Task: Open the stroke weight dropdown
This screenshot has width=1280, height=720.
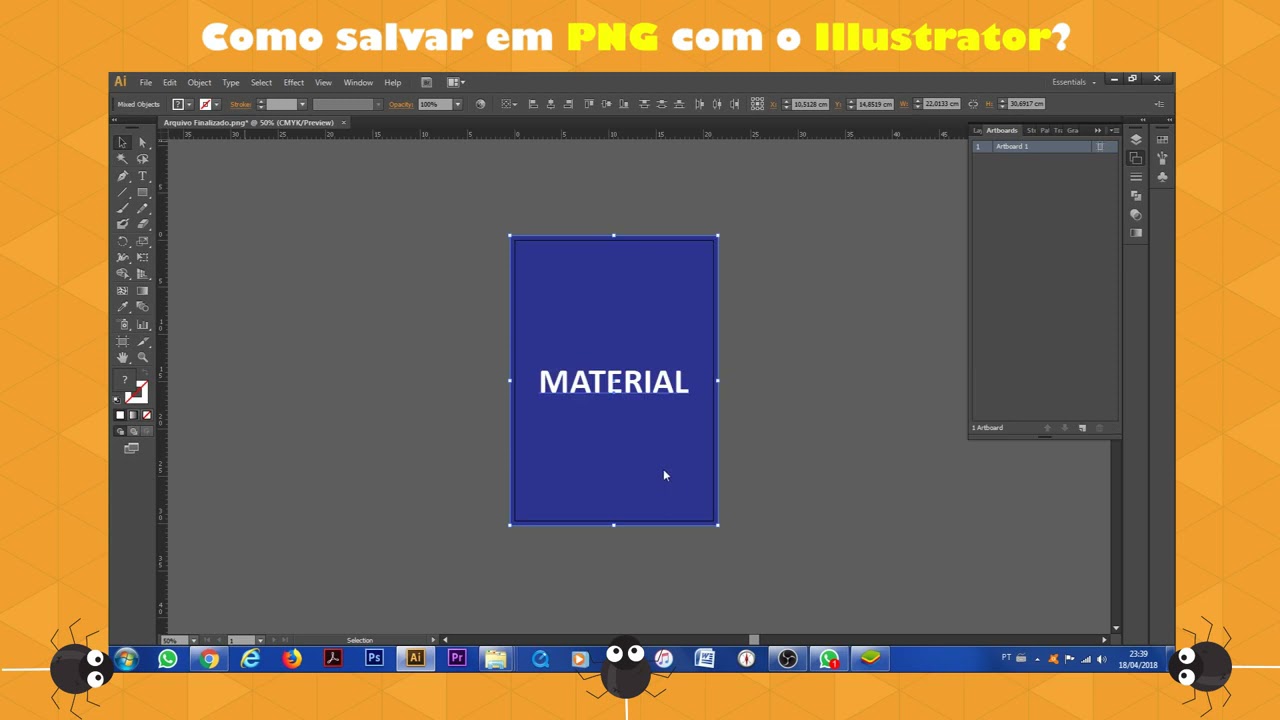Action: click(x=302, y=104)
